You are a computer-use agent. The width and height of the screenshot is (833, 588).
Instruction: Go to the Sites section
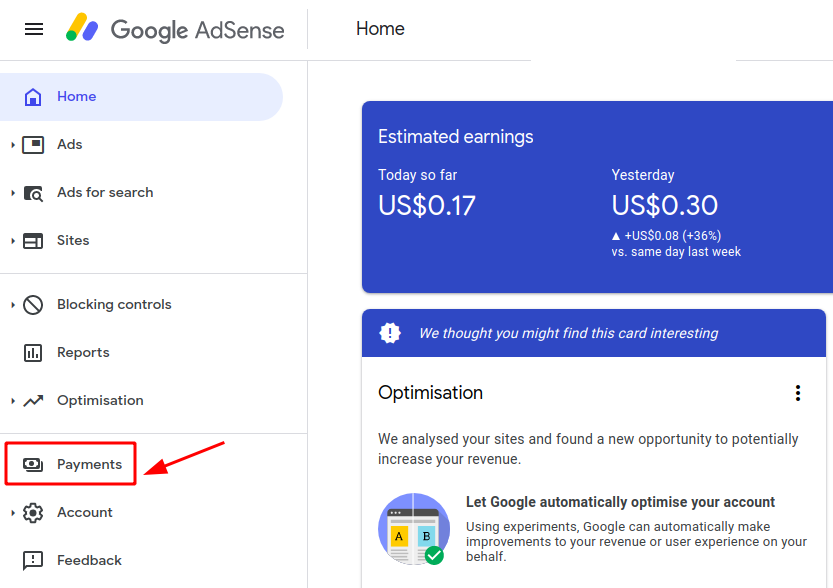click(73, 240)
